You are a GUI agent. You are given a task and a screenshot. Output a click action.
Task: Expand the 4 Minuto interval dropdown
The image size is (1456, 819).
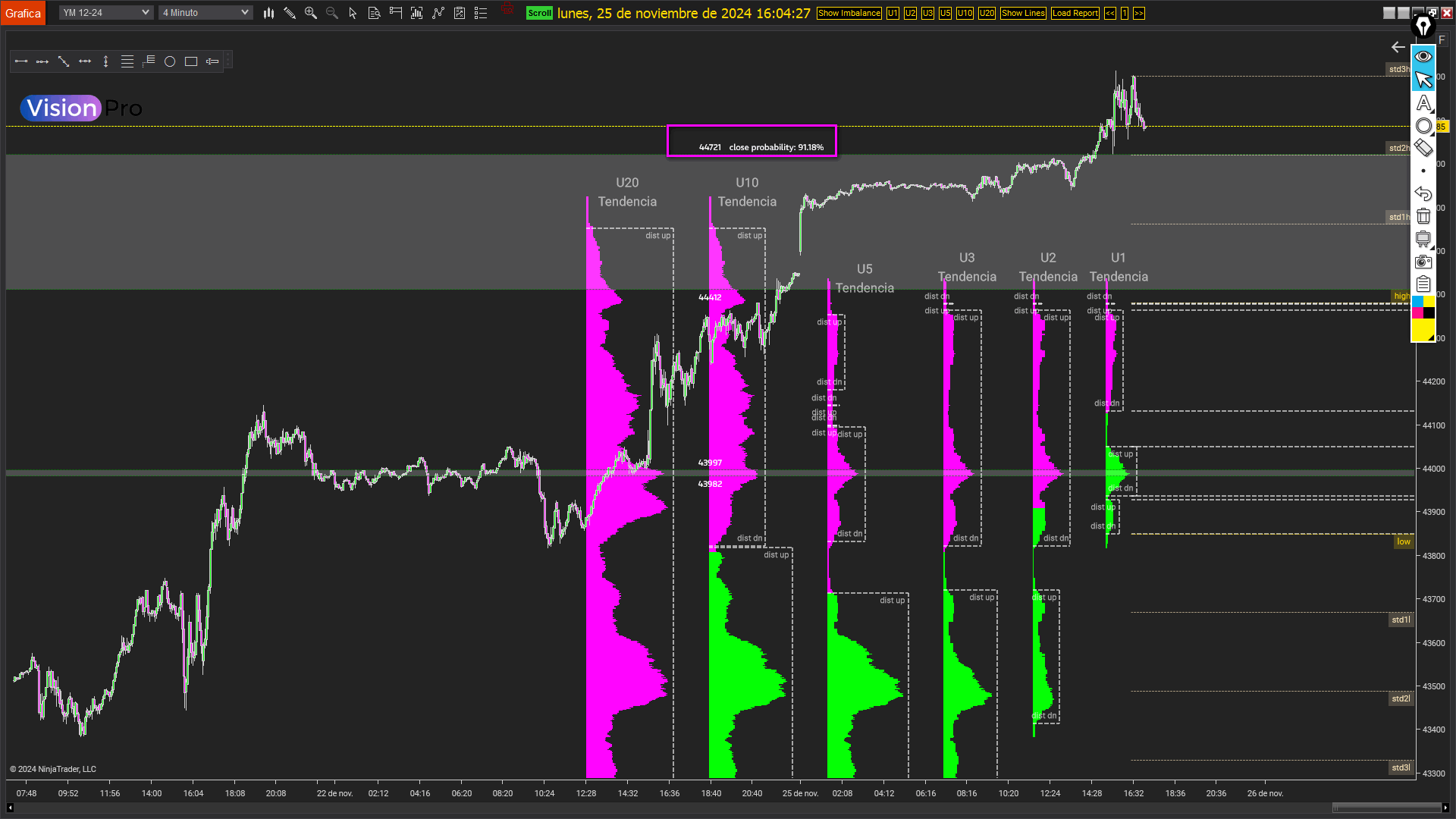(x=206, y=13)
